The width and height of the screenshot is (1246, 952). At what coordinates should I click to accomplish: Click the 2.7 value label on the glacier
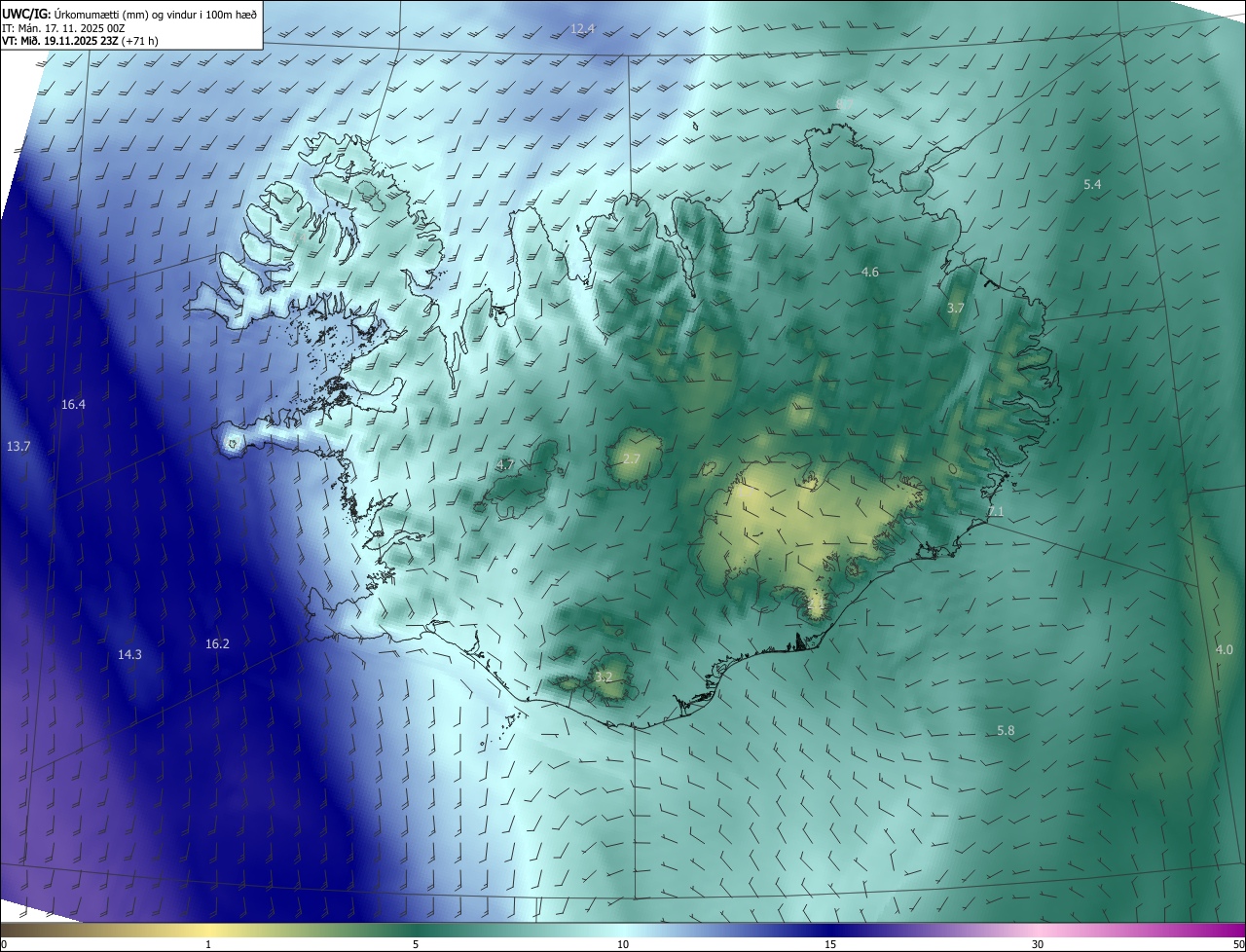pos(632,458)
